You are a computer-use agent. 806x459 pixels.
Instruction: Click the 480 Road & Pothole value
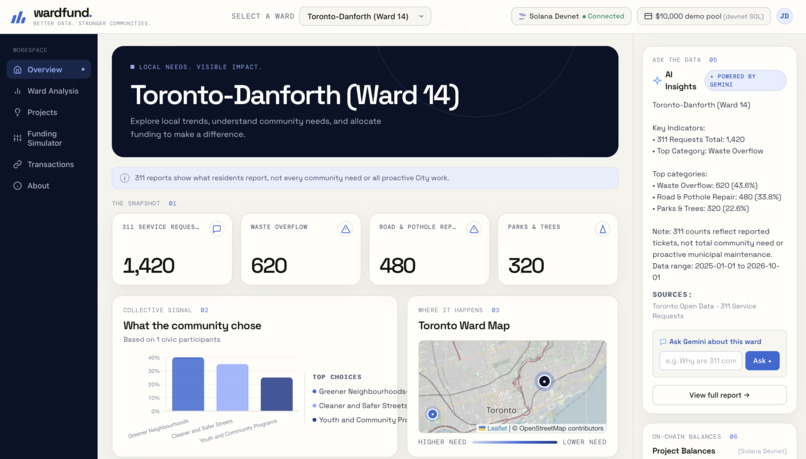[x=397, y=266]
